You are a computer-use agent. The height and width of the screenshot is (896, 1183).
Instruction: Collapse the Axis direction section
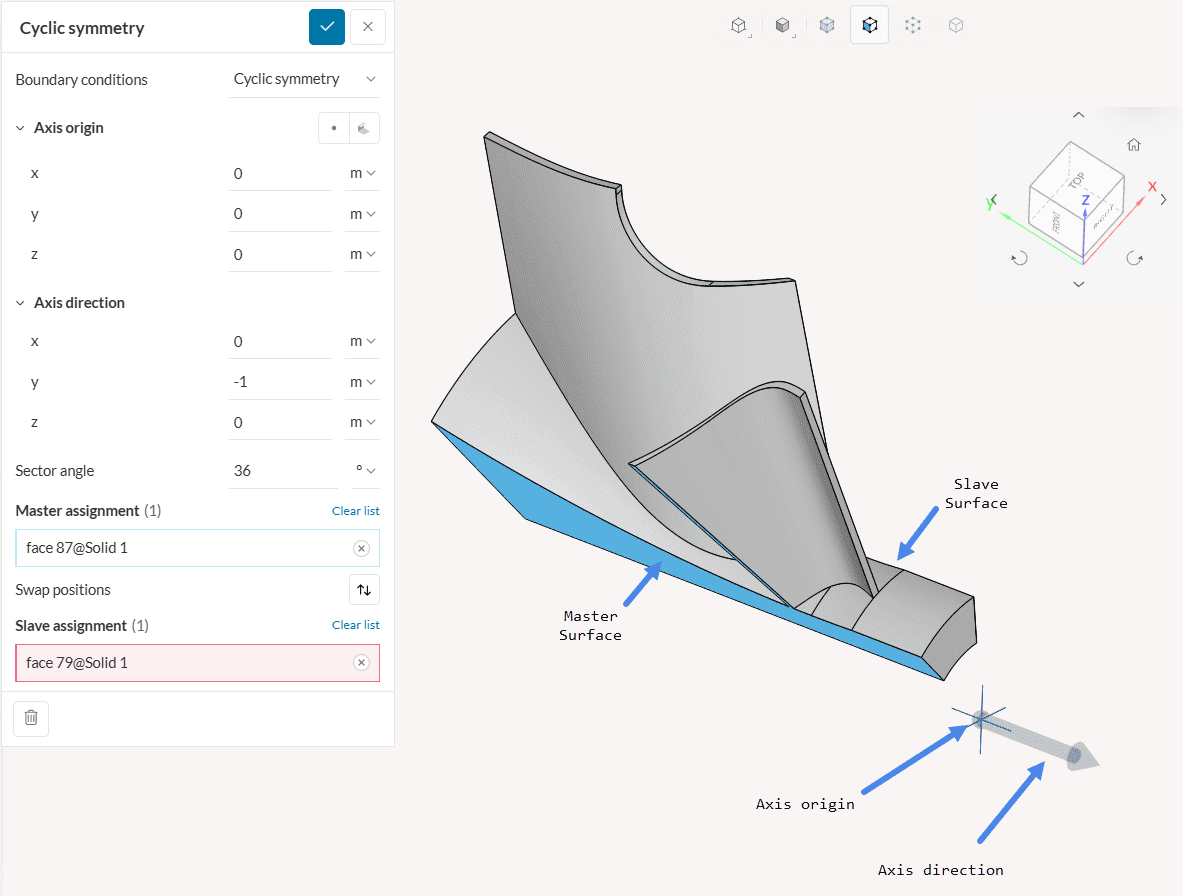(x=21, y=303)
